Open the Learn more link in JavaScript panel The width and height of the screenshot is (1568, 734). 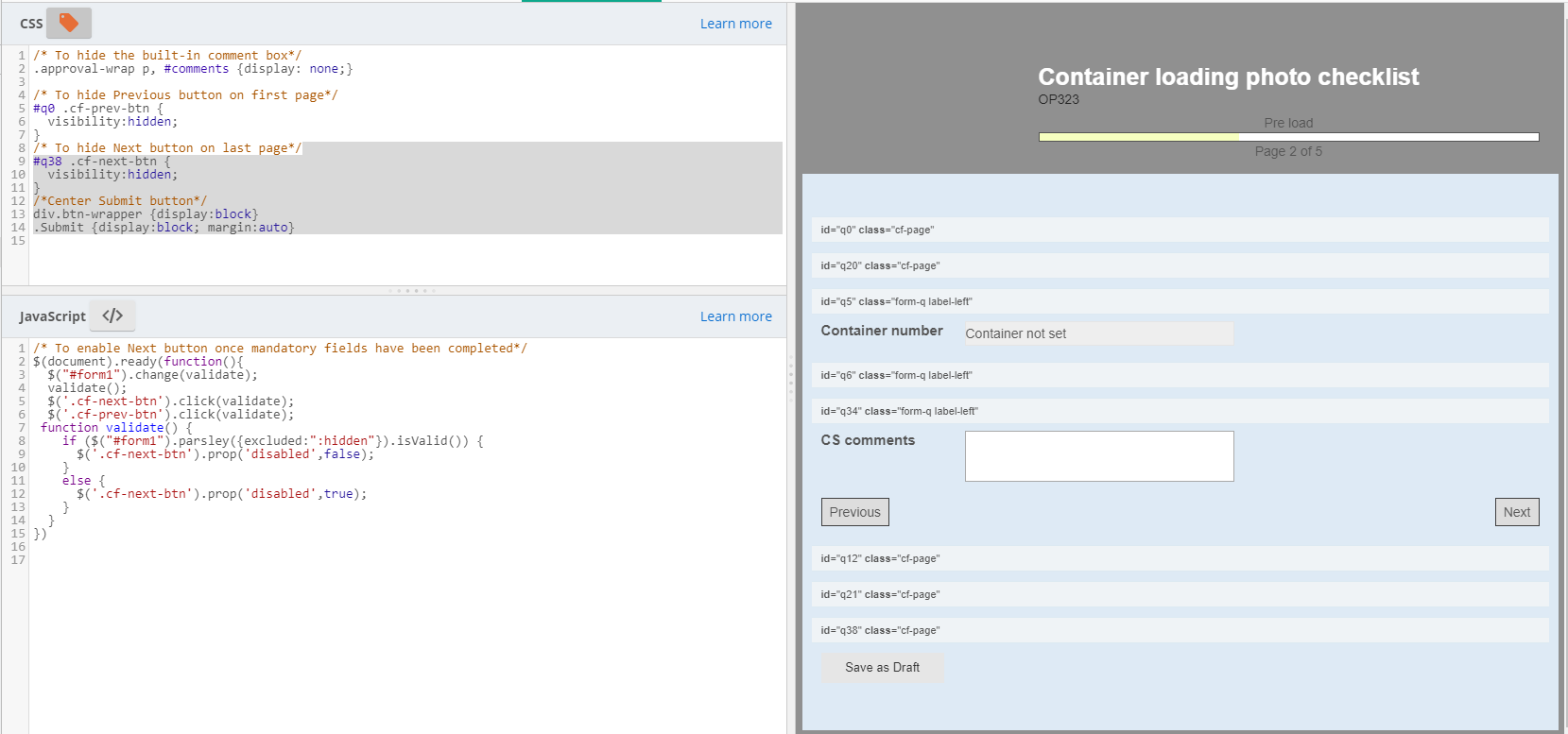coord(735,316)
